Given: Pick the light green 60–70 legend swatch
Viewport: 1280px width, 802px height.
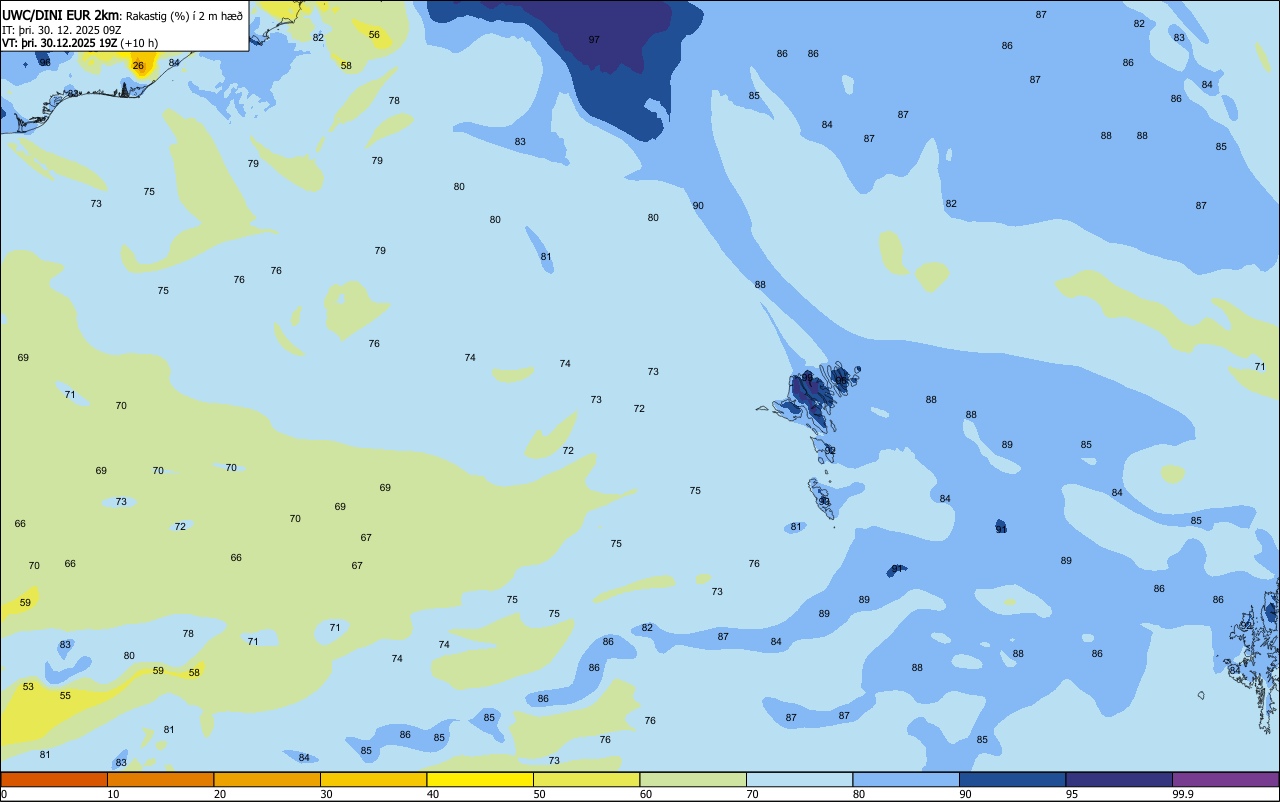Looking at the screenshot, I should coord(693,779).
